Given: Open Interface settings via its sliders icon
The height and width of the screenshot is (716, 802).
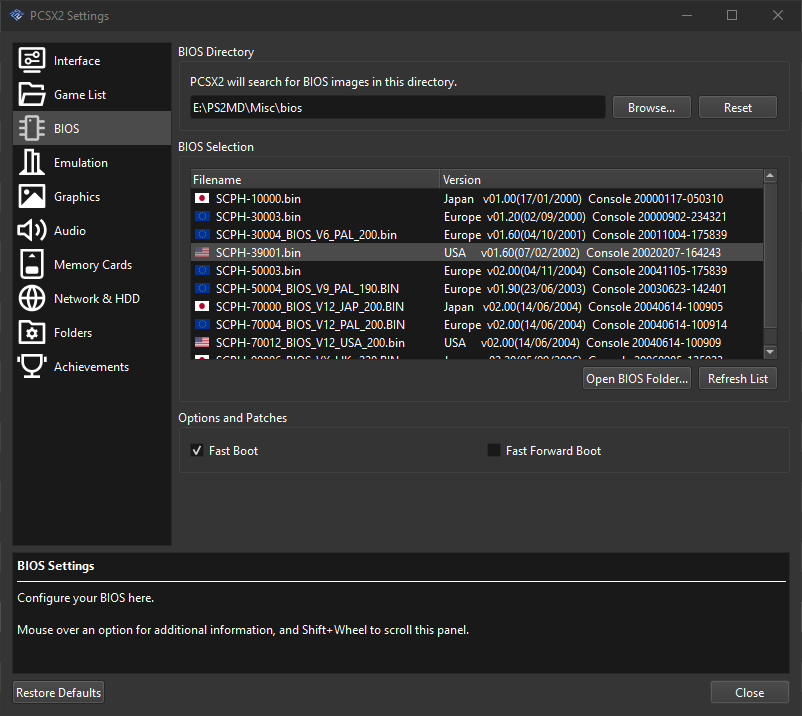Looking at the screenshot, I should click(x=32, y=60).
